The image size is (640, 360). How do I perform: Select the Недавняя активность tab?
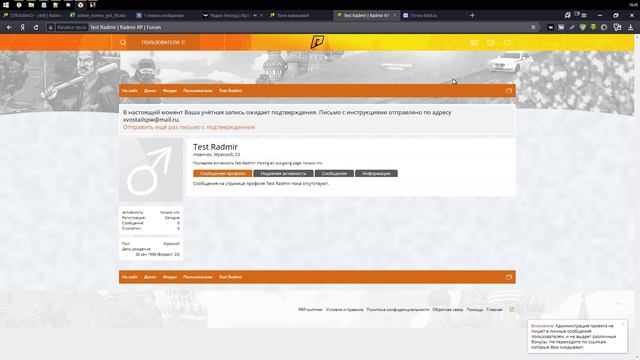(283, 173)
